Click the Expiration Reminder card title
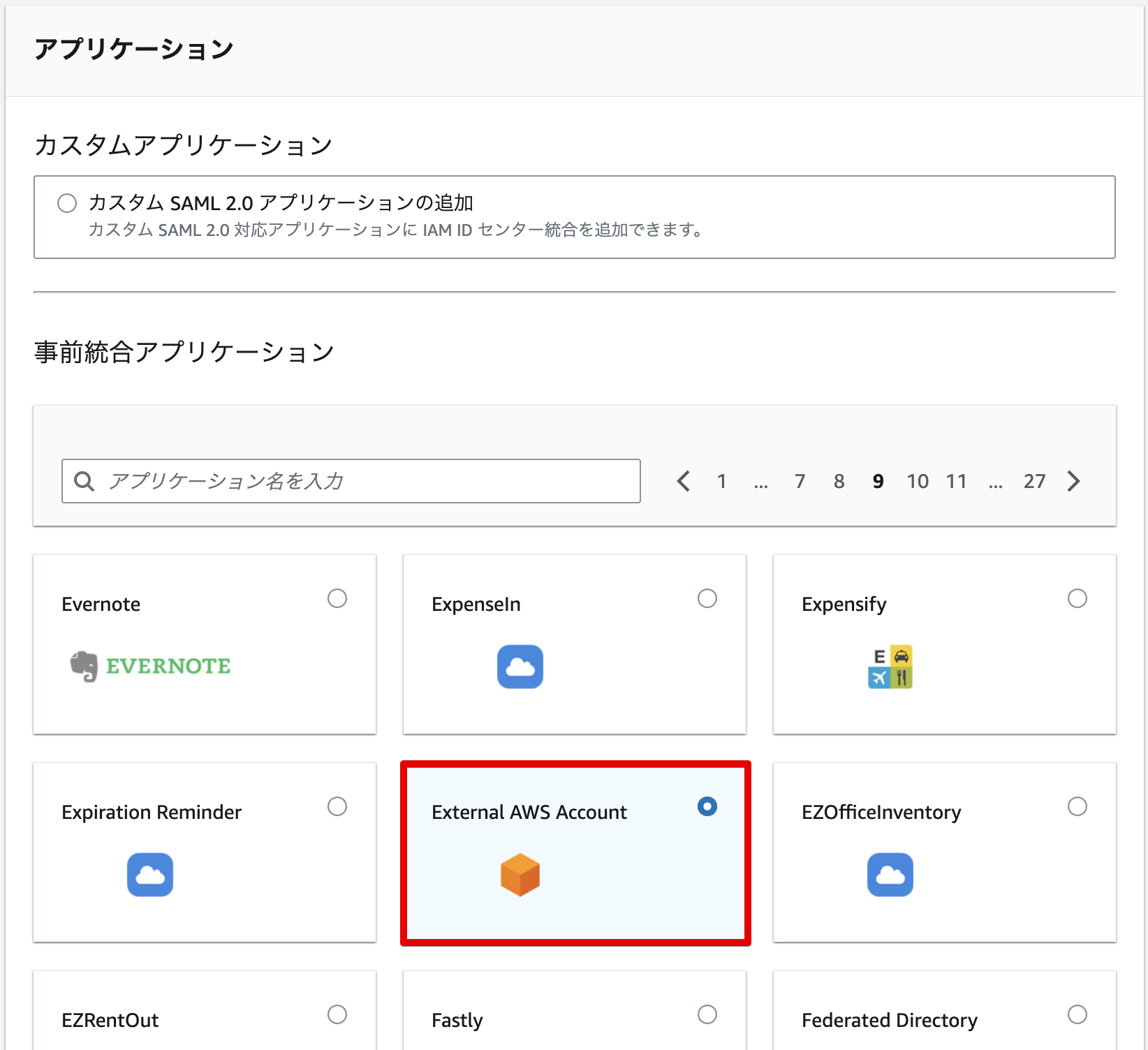The height and width of the screenshot is (1050, 1148). coord(152,812)
